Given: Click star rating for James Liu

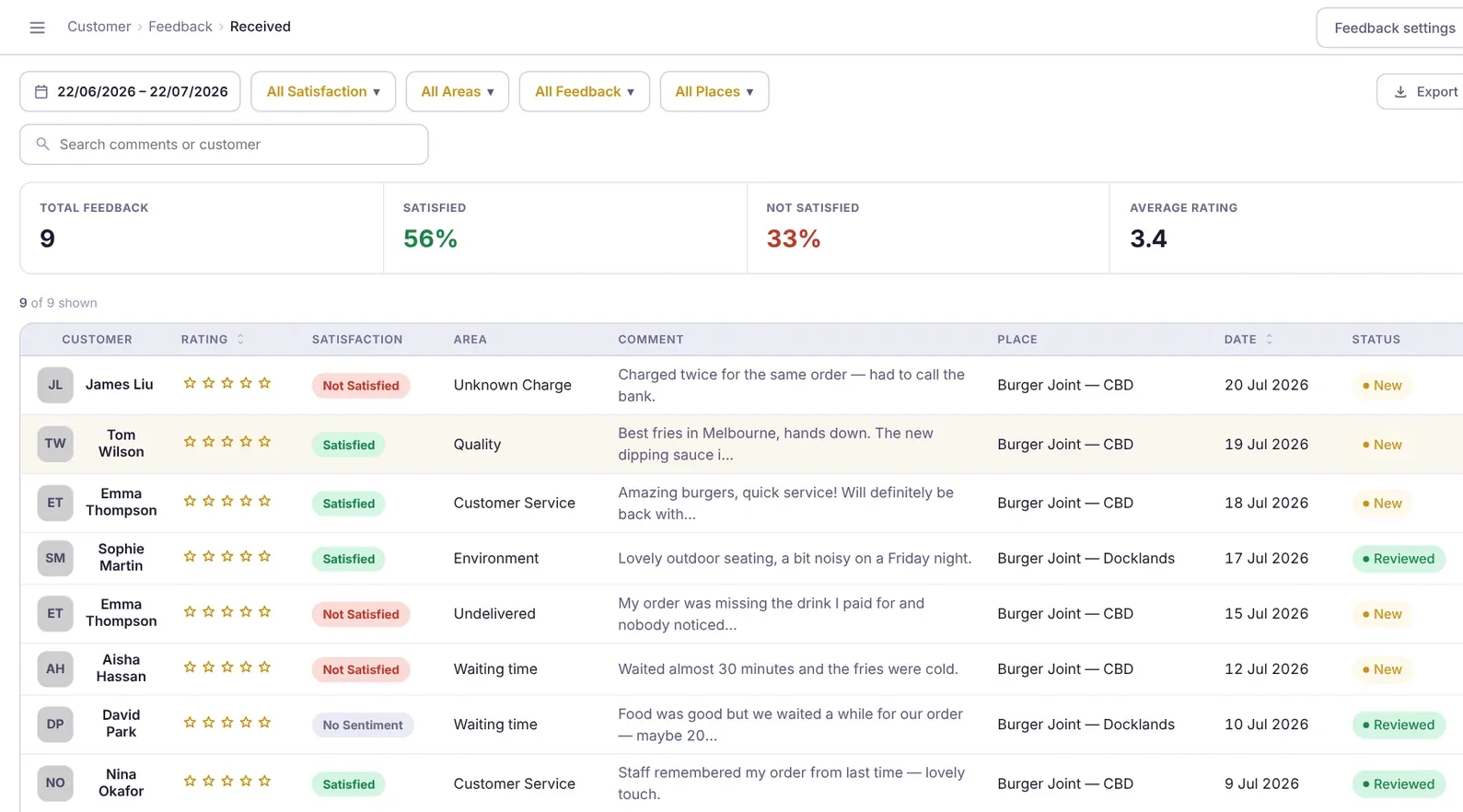Looking at the screenshot, I should coord(227,383).
